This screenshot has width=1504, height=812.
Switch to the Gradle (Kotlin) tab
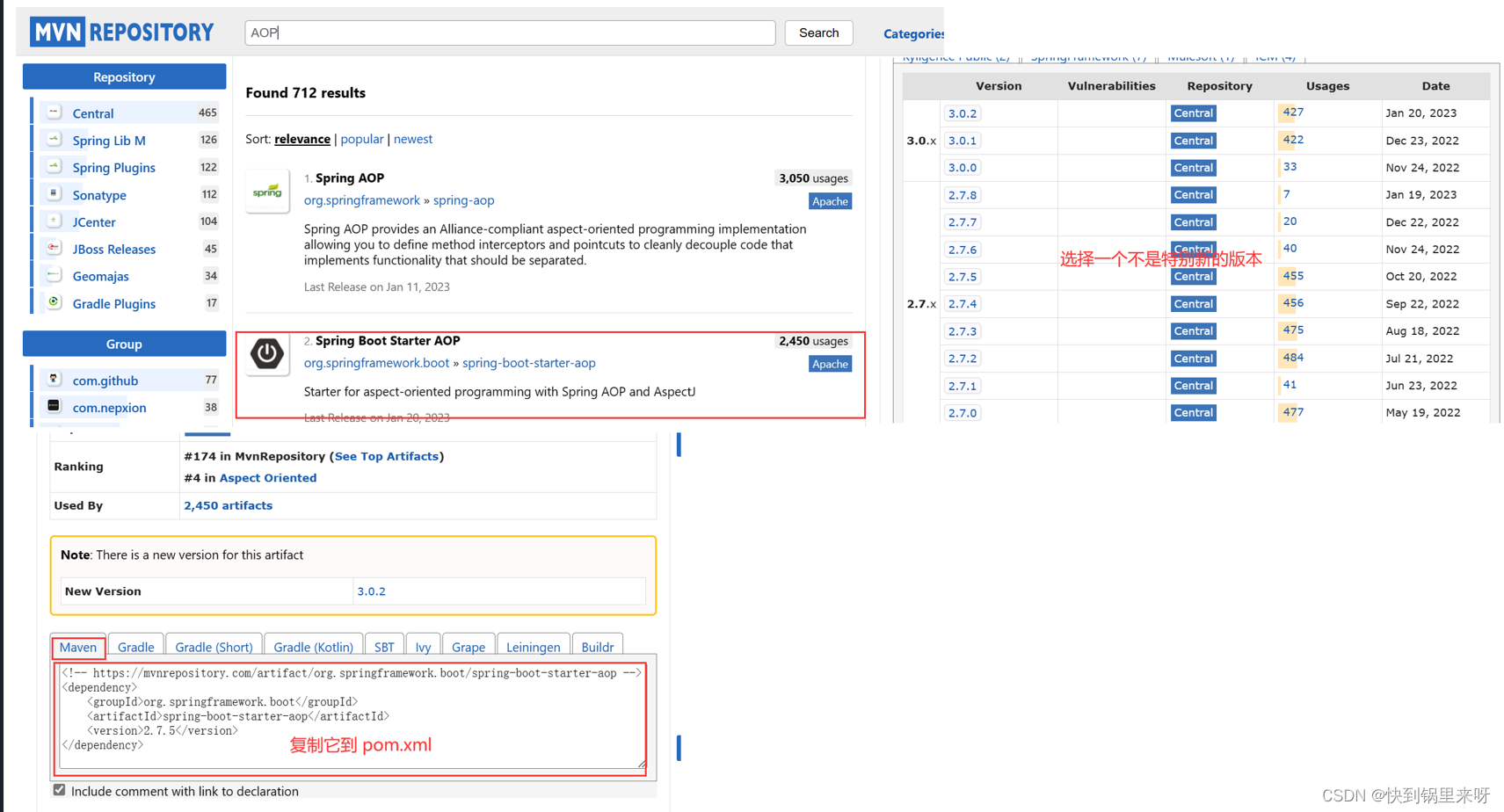click(313, 647)
